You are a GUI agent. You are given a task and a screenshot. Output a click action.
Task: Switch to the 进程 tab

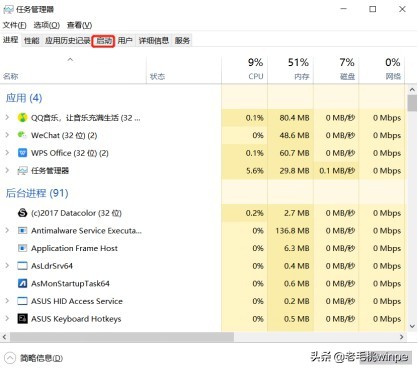click(10, 40)
